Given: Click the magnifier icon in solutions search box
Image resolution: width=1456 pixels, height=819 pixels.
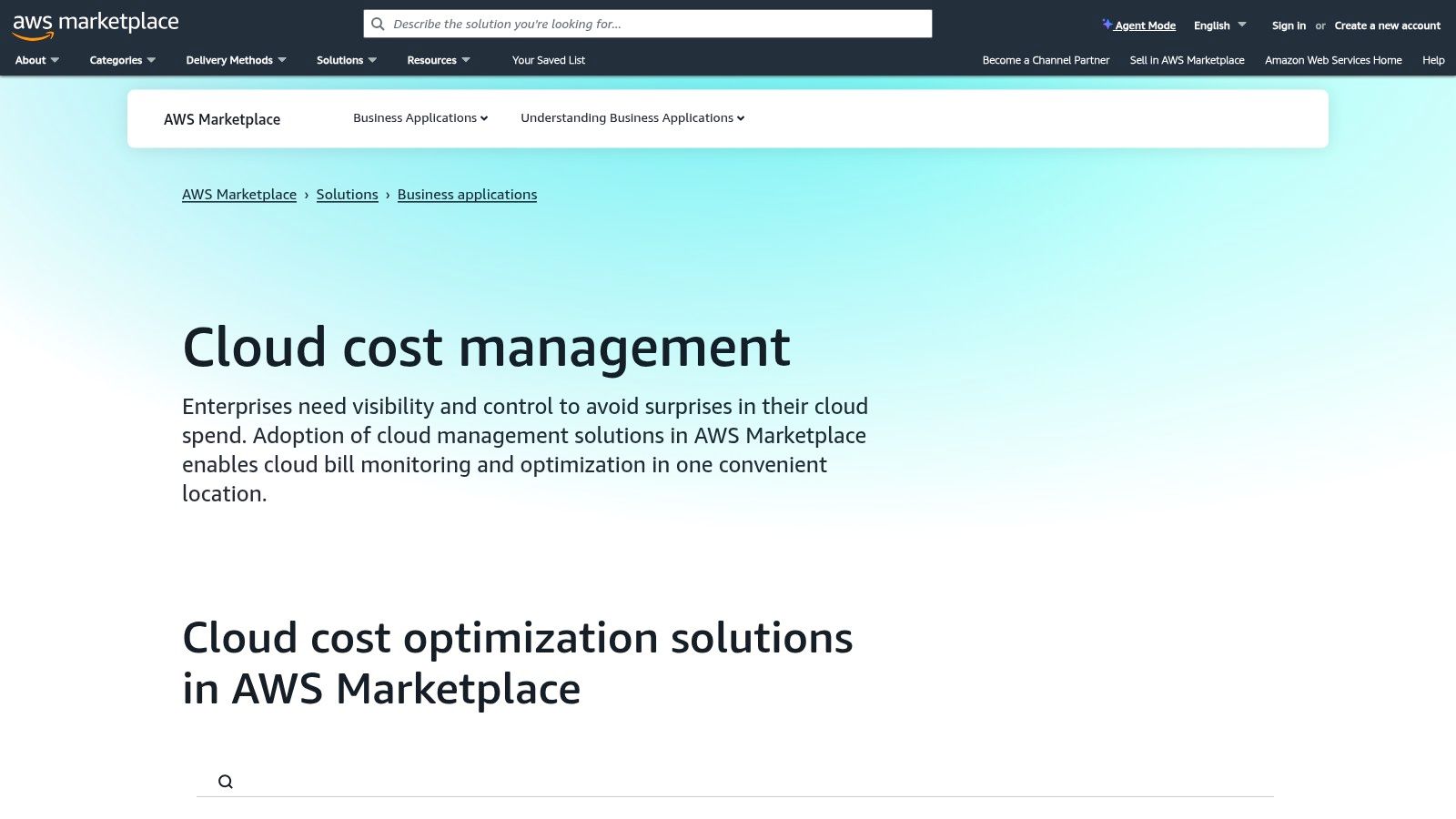Looking at the screenshot, I should click(224, 781).
